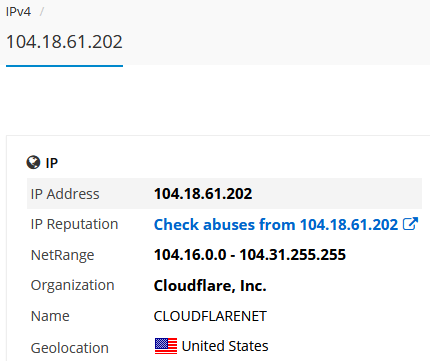Click the United States flag icon
430x361 pixels.
(x=166, y=346)
